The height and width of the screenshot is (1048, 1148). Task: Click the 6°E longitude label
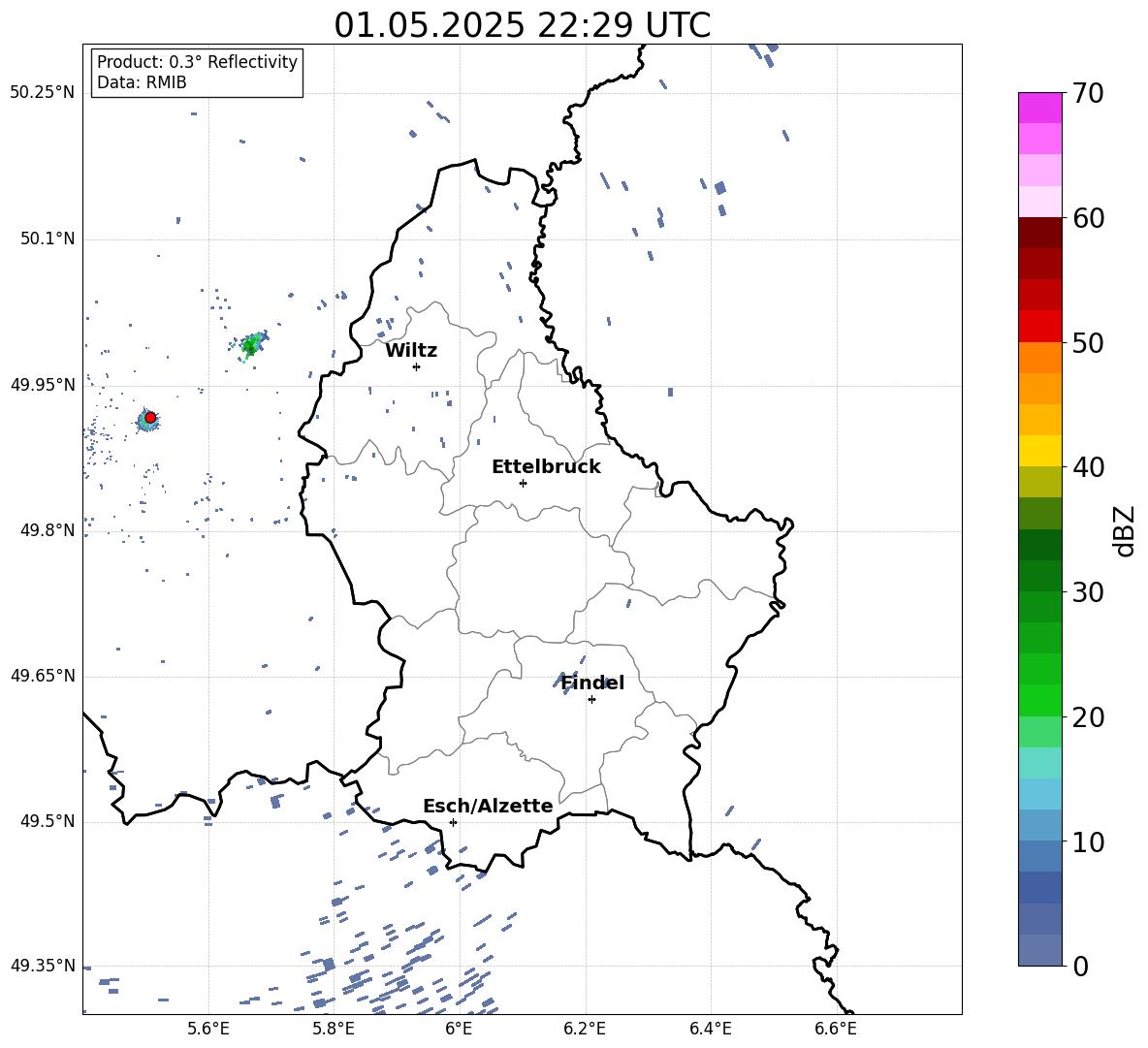coord(459,1029)
